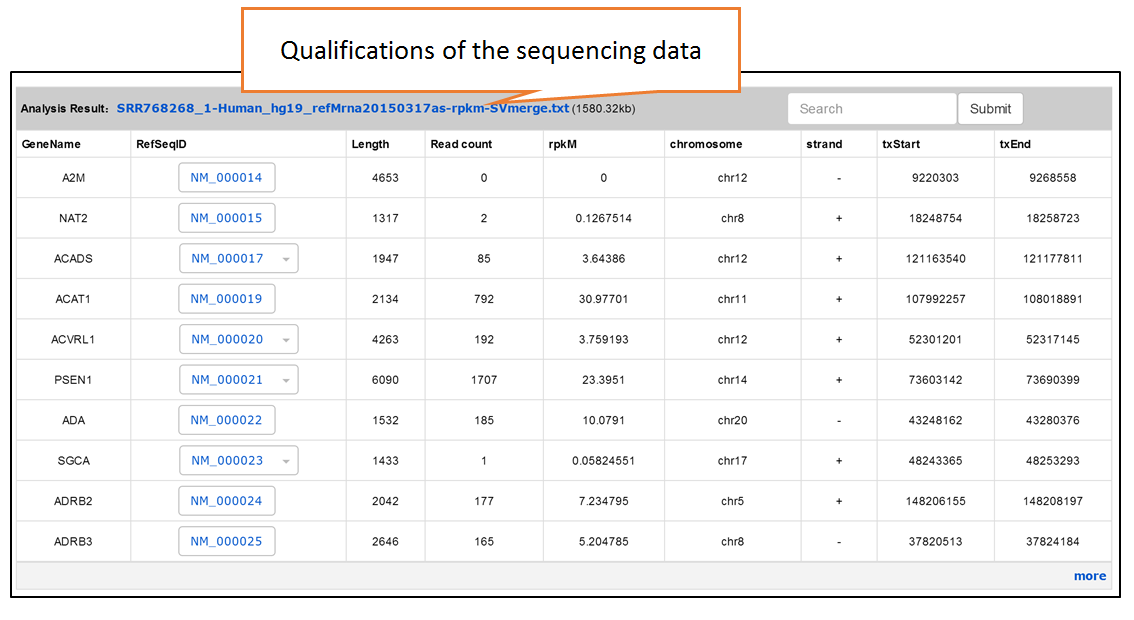The width and height of the screenshot is (1134, 620).
Task: Open NM_000025 for ADRB3
Action: 226,541
